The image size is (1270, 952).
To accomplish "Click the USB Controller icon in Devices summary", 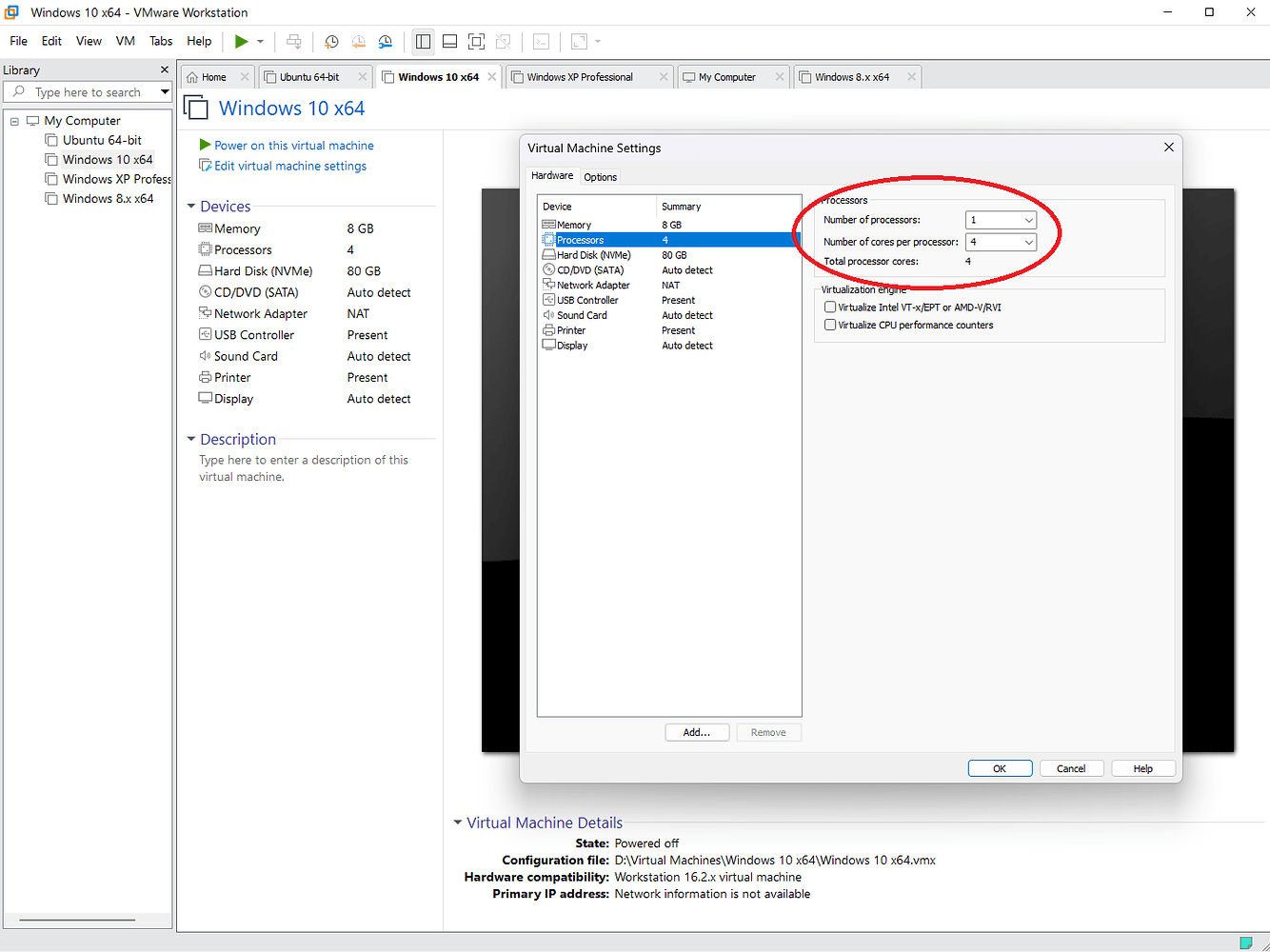I will [x=205, y=334].
